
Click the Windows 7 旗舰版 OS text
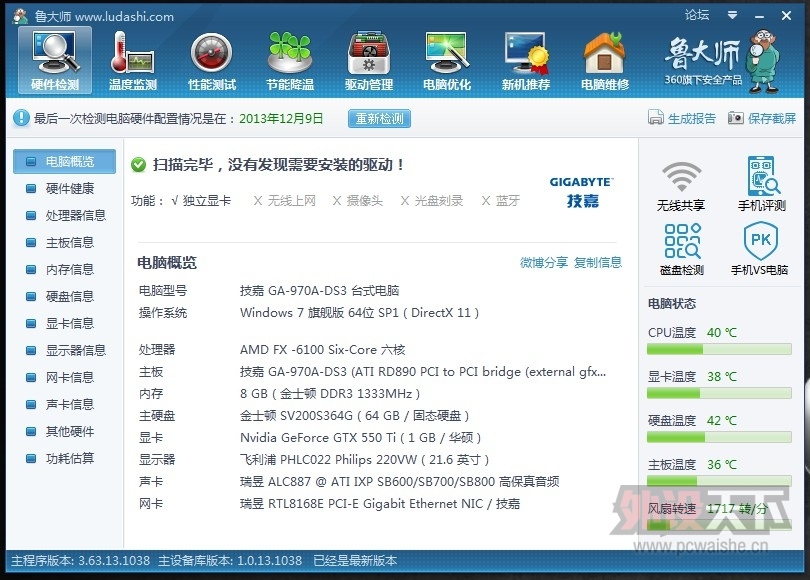tap(360, 312)
